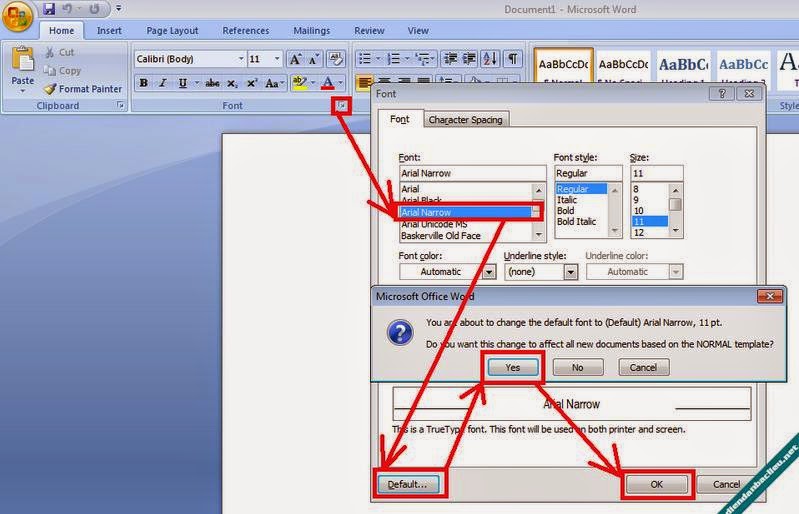Toggle strikethrough formatting
This screenshot has height=514, width=799.
click(x=212, y=83)
